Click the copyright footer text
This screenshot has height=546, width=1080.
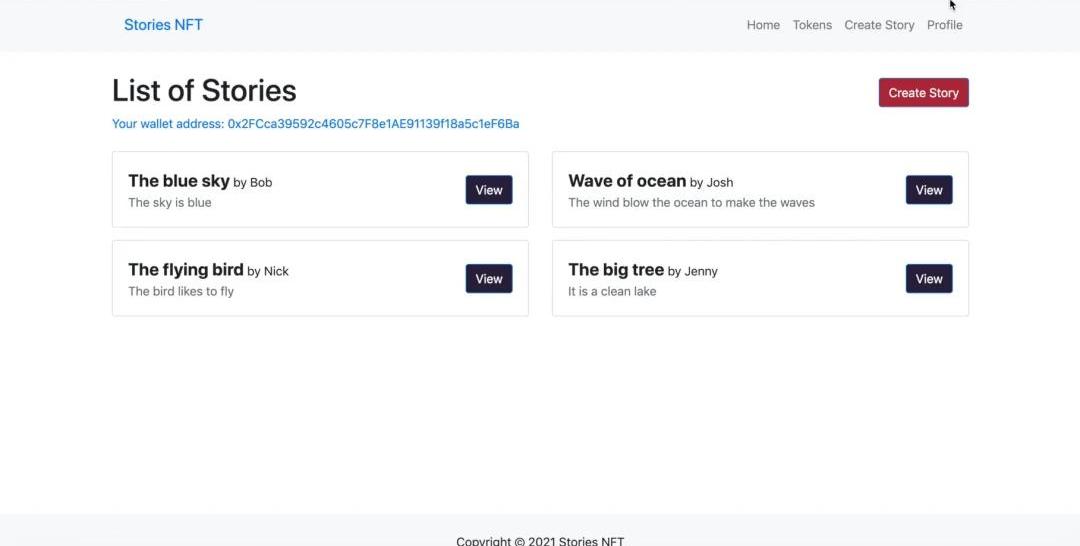click(x=540, y=541)
